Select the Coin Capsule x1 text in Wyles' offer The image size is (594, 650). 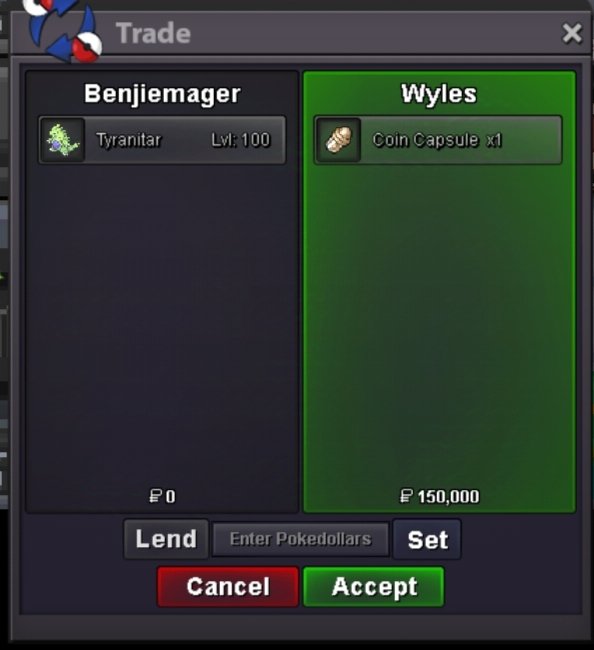tap(437, 140)
